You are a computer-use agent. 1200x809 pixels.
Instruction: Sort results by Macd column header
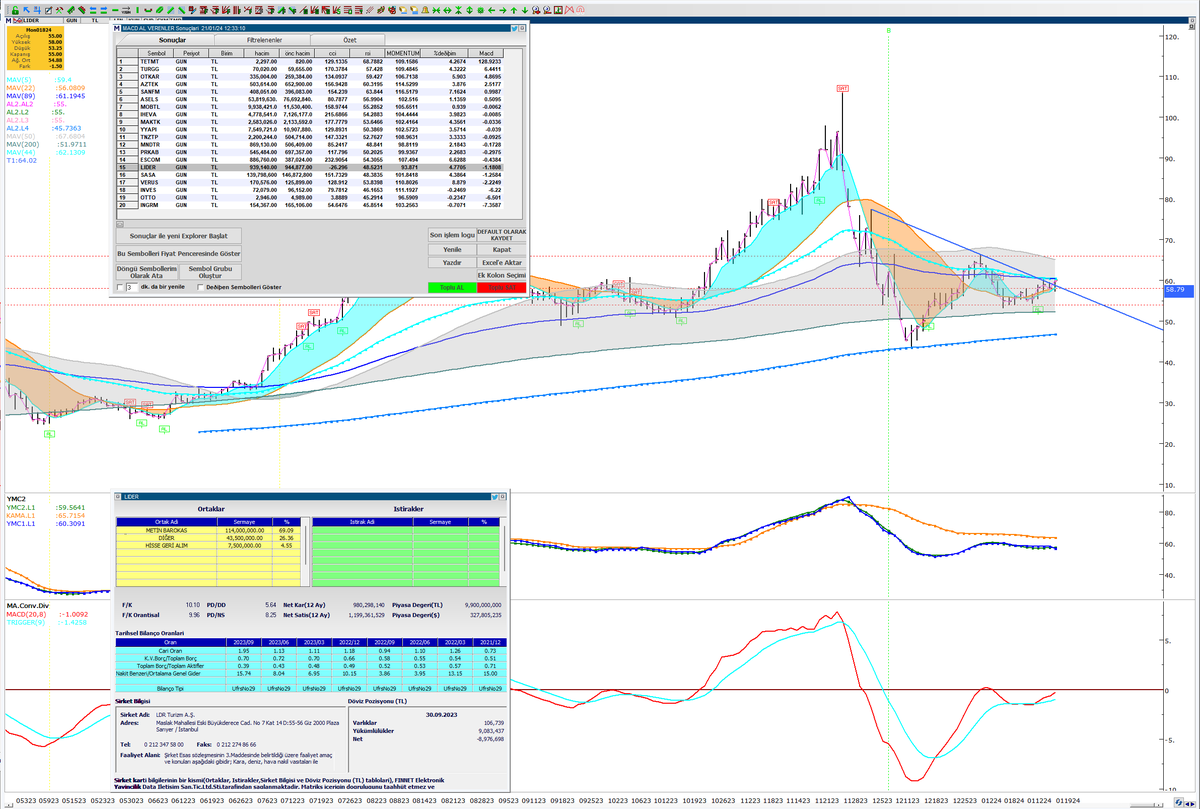[x=486, y=53]
